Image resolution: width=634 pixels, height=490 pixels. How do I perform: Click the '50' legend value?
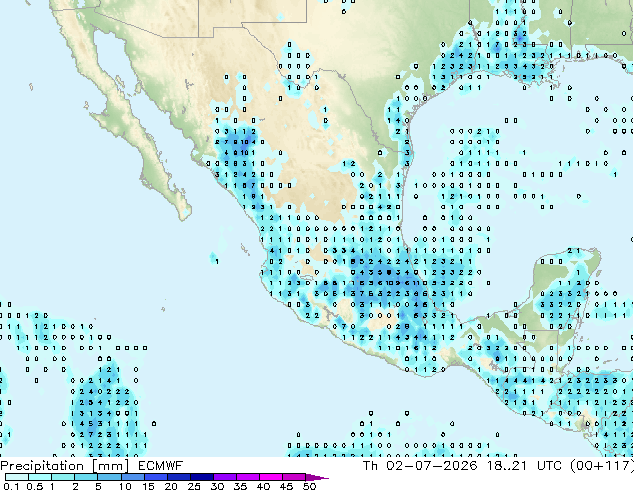point(309,486)
